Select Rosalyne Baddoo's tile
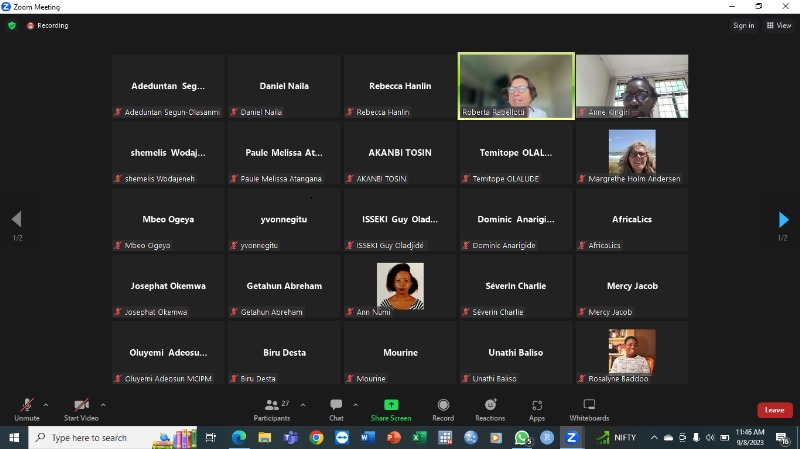The image size is (800, 449). click(x=632, y=353)
